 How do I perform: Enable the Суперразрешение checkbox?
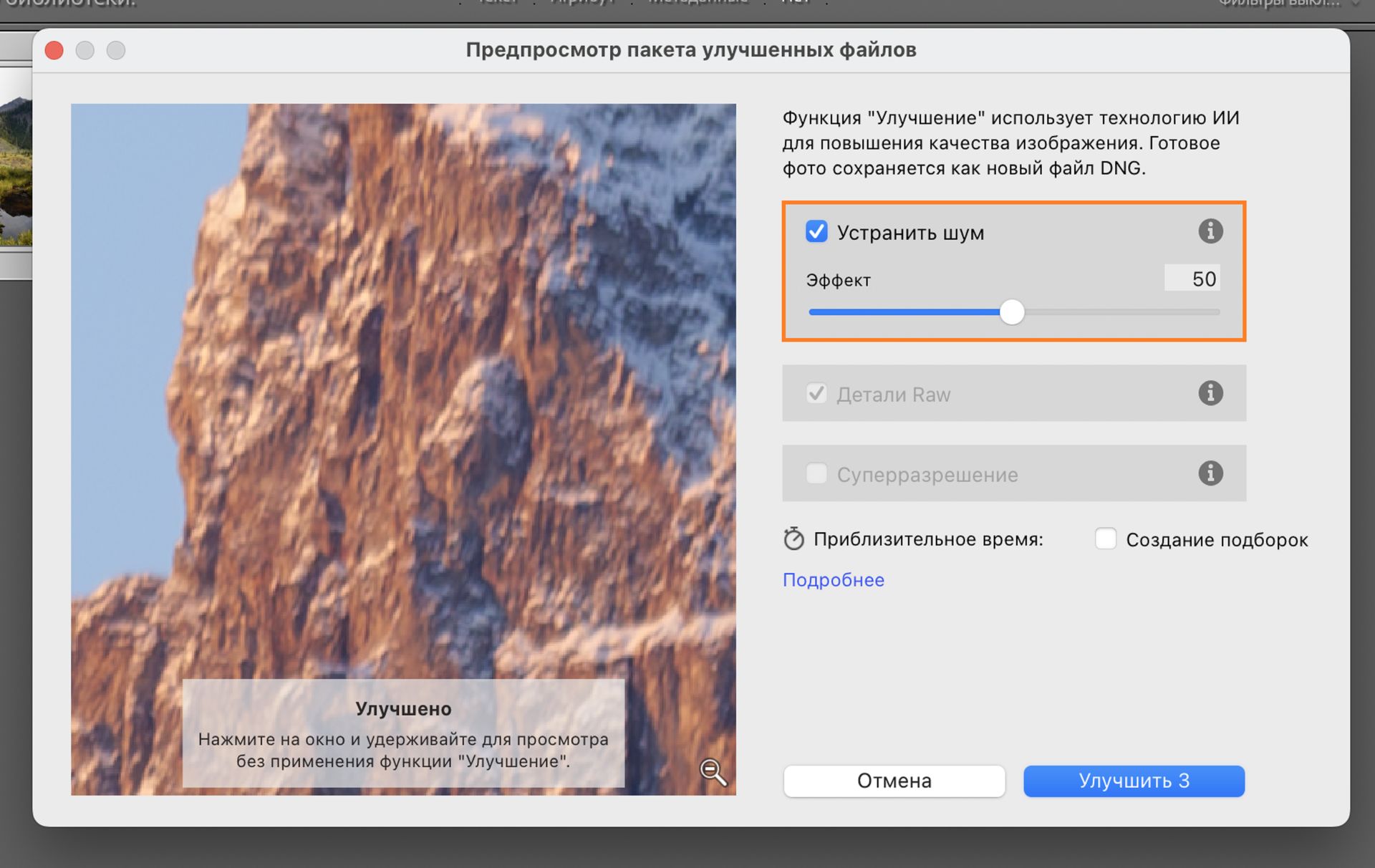click(x=816, y=473)
